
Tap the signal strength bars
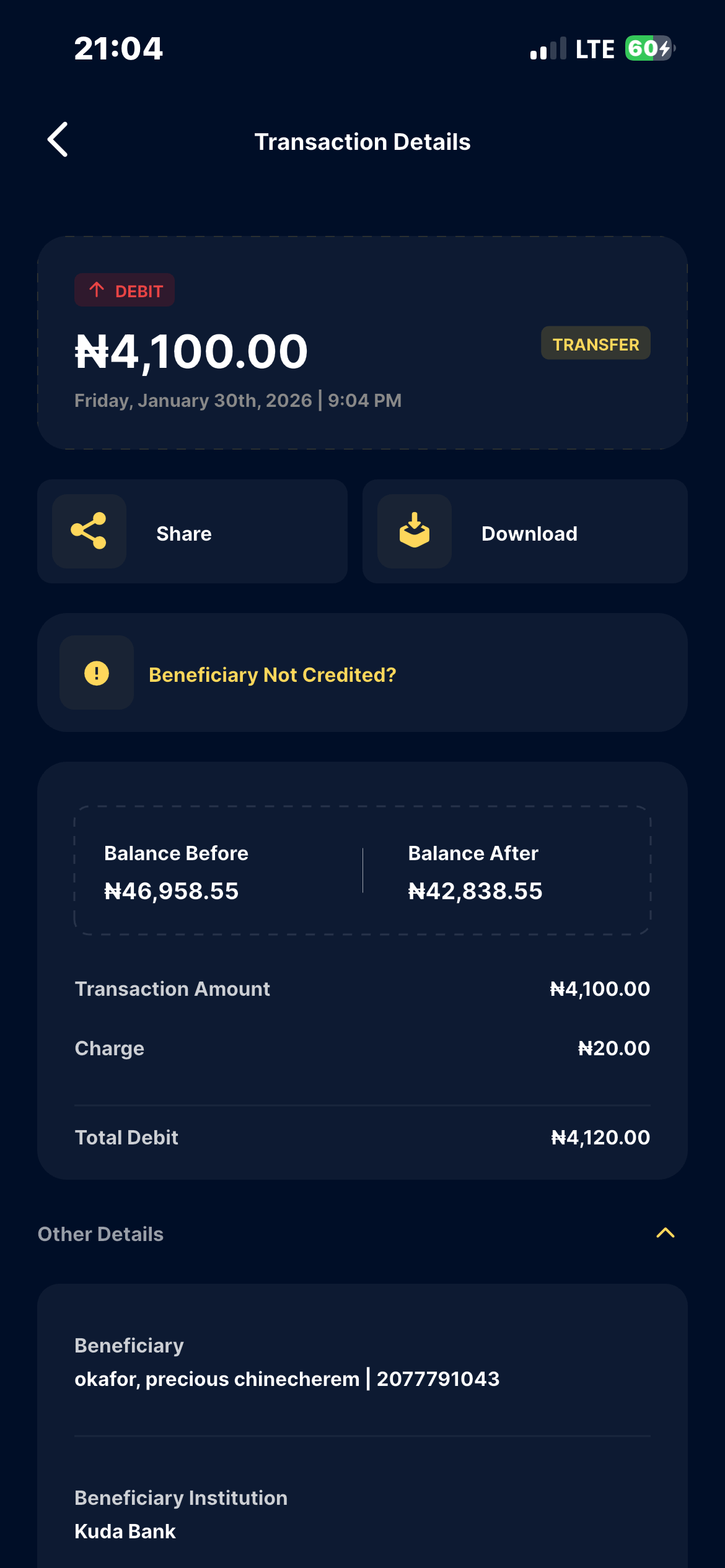548,49
